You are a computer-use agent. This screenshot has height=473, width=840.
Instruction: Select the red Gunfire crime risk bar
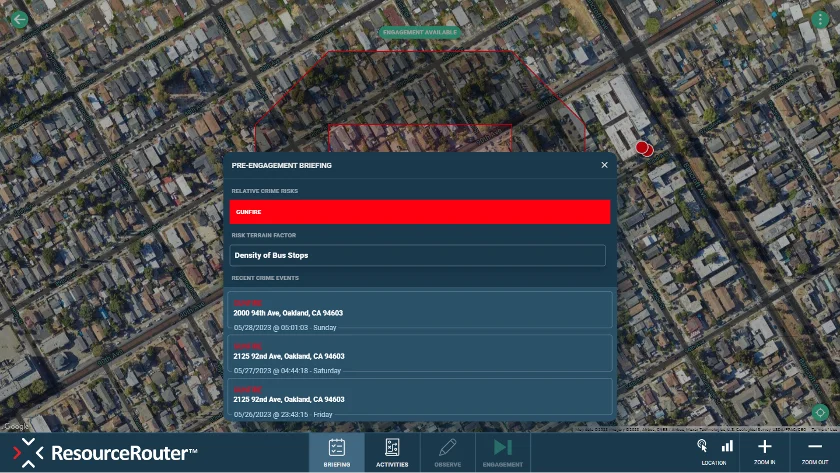[419, 212]
